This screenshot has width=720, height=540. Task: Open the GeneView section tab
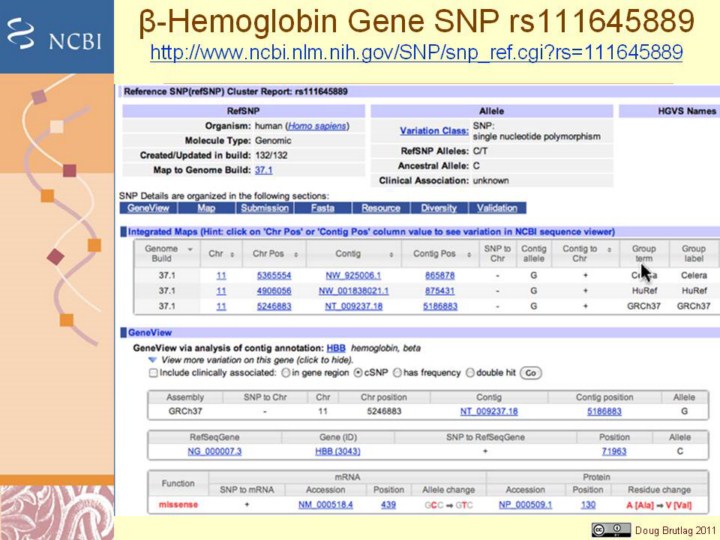[147, 208]
